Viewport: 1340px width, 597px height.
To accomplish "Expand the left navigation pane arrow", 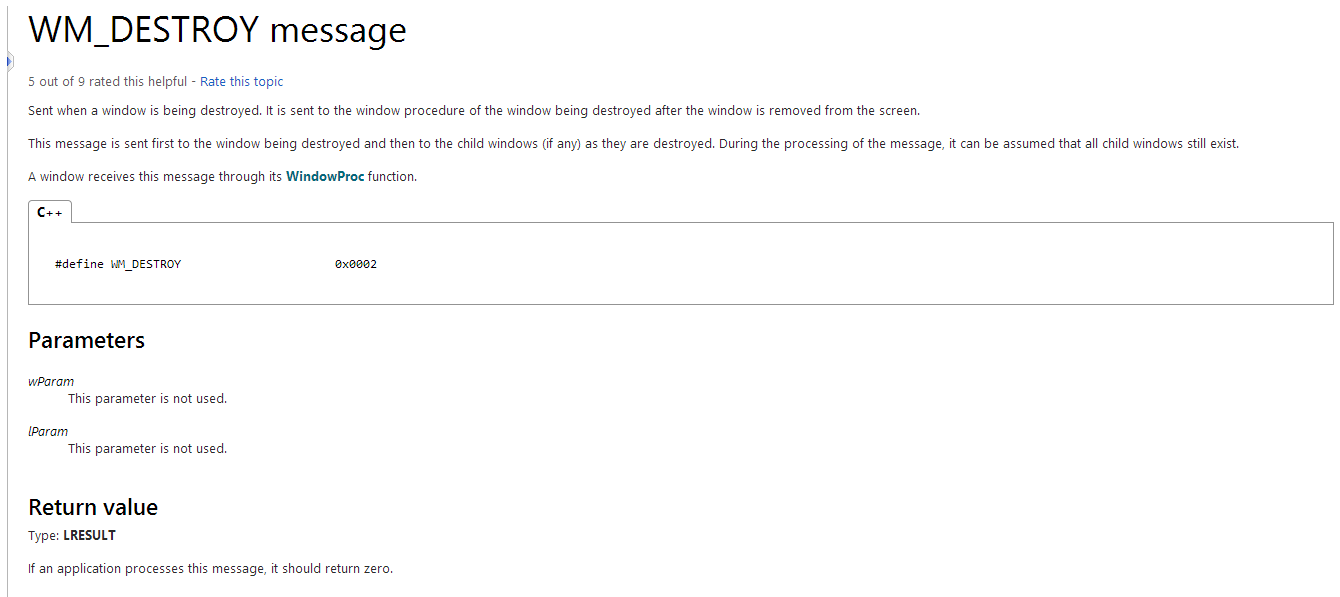I will [9, 61].
